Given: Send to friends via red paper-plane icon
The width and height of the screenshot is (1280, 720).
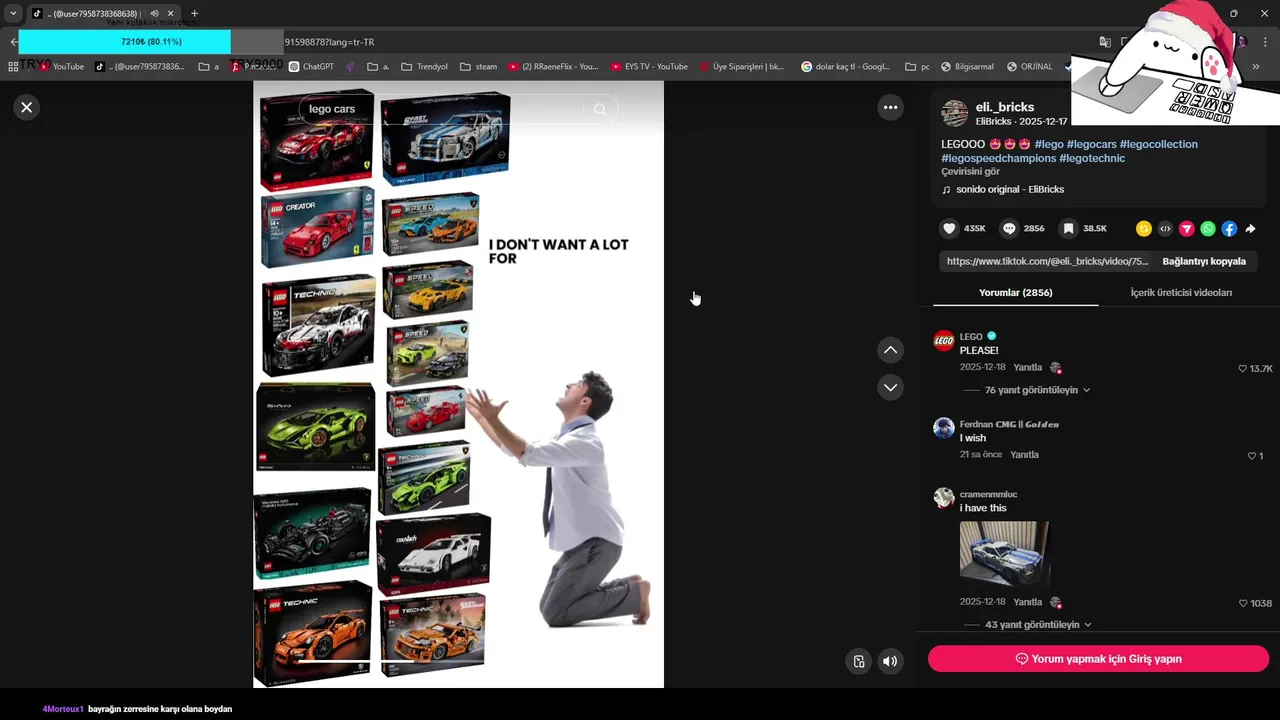Looking at the screenshot, I should tap(1186, 229).
